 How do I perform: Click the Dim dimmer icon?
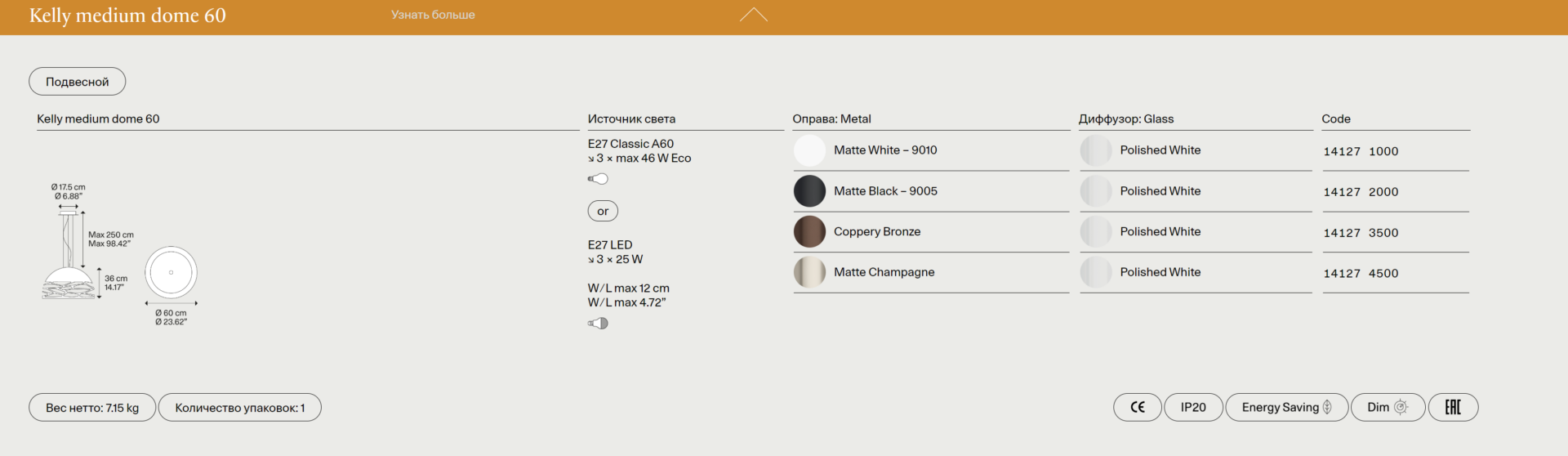click(x=1401, y=407)
